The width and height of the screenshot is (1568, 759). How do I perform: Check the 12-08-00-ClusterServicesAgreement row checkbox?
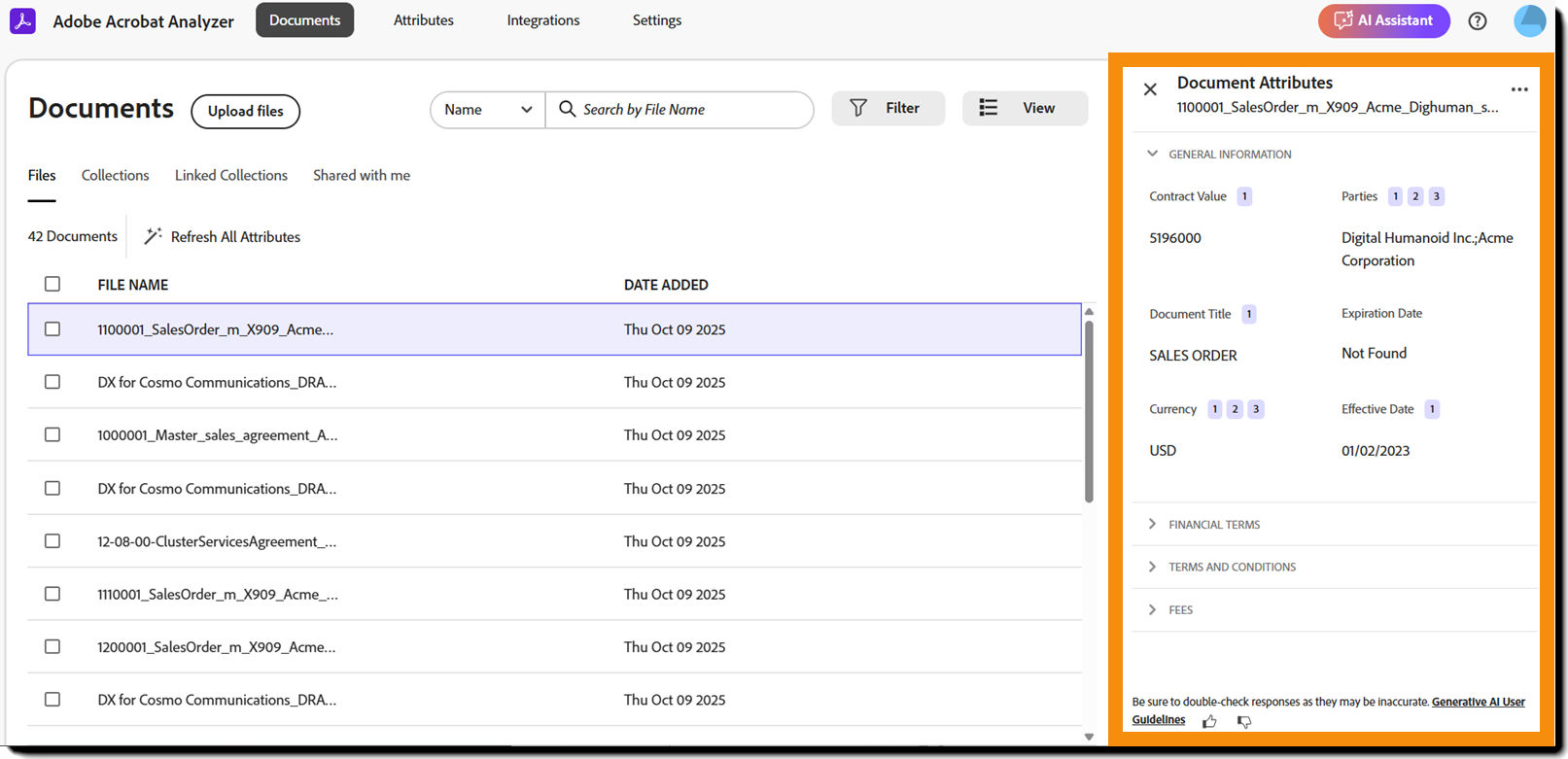[52, 540]
